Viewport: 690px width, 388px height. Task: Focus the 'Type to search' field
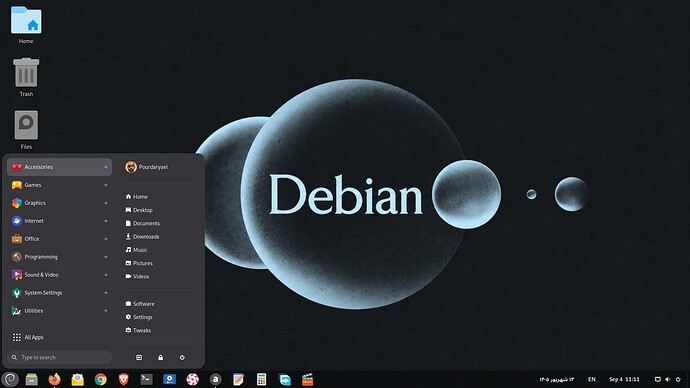coord(59,357)
